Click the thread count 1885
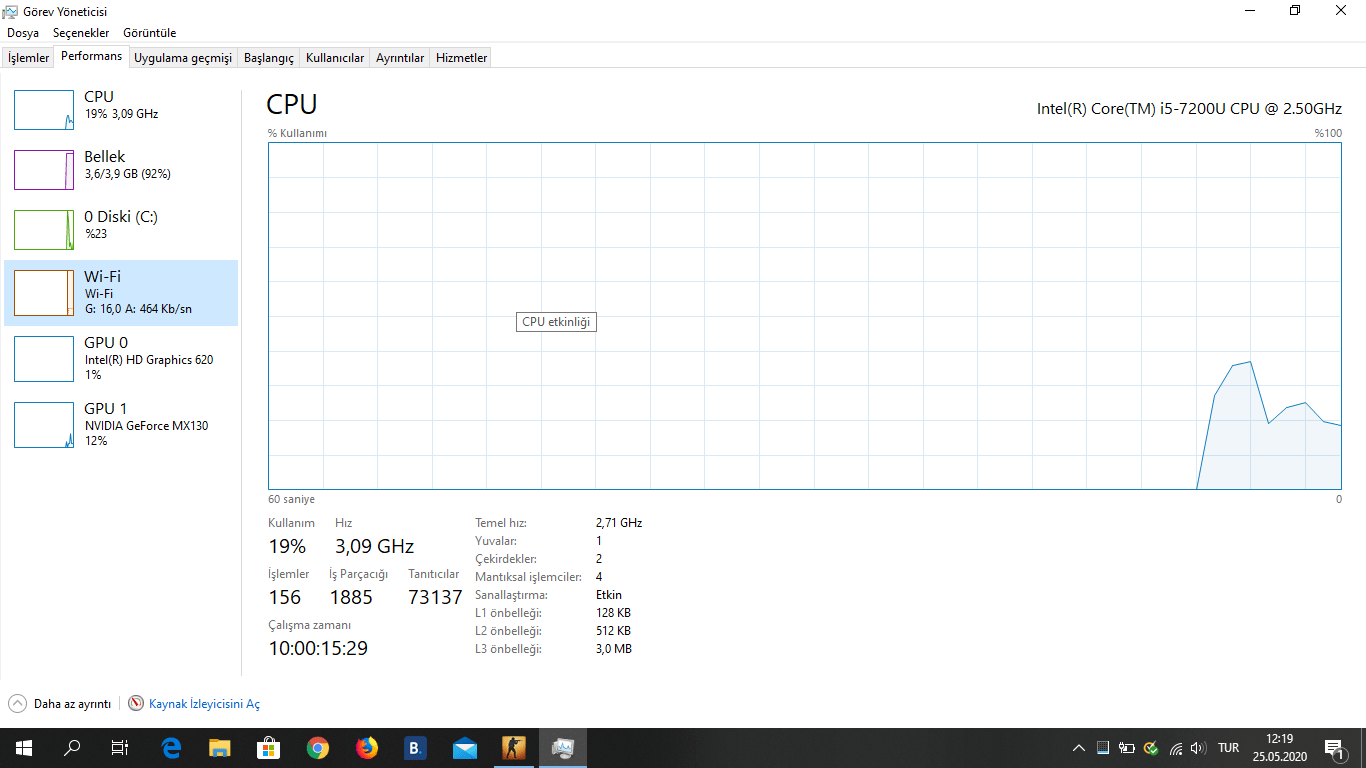 click(351, 597)
